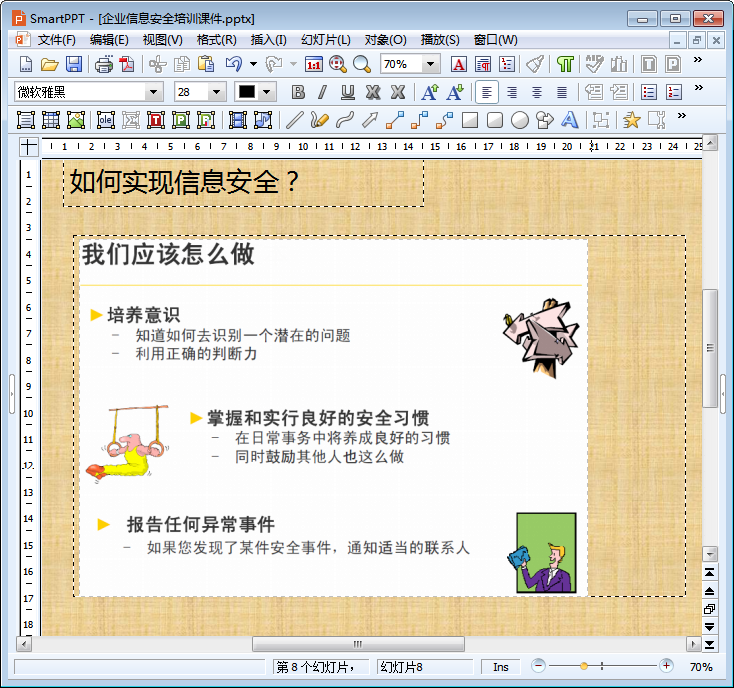Screen dimensions: 734x688
Task: Toggle justified text alignment
Action: [x=562, y=92]
